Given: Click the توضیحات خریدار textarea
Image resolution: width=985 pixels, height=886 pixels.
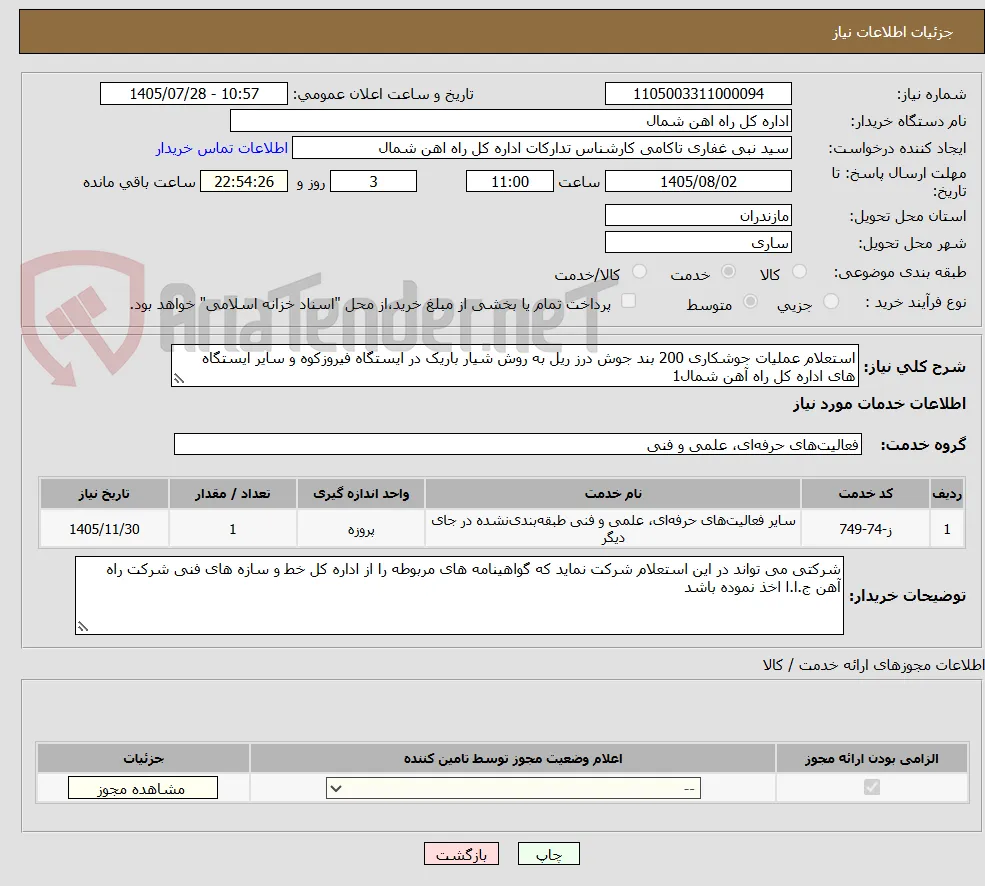Looking at the screenshot, I should click(459, 595).
